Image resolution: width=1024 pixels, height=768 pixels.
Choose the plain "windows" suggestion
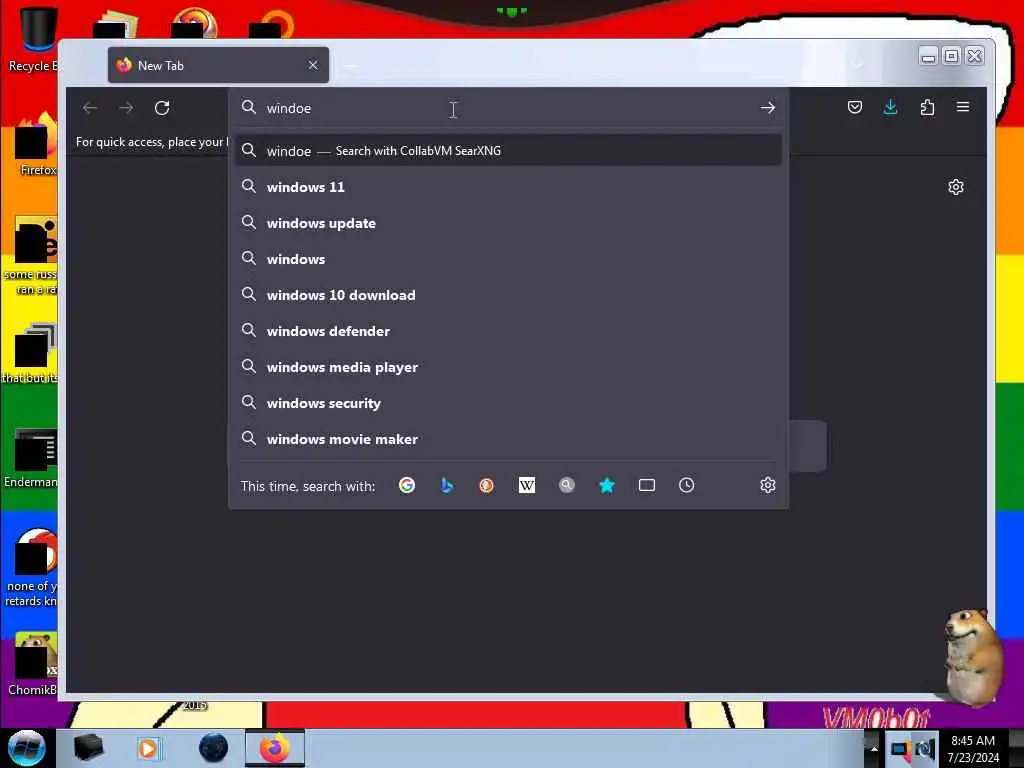point(508,259)
